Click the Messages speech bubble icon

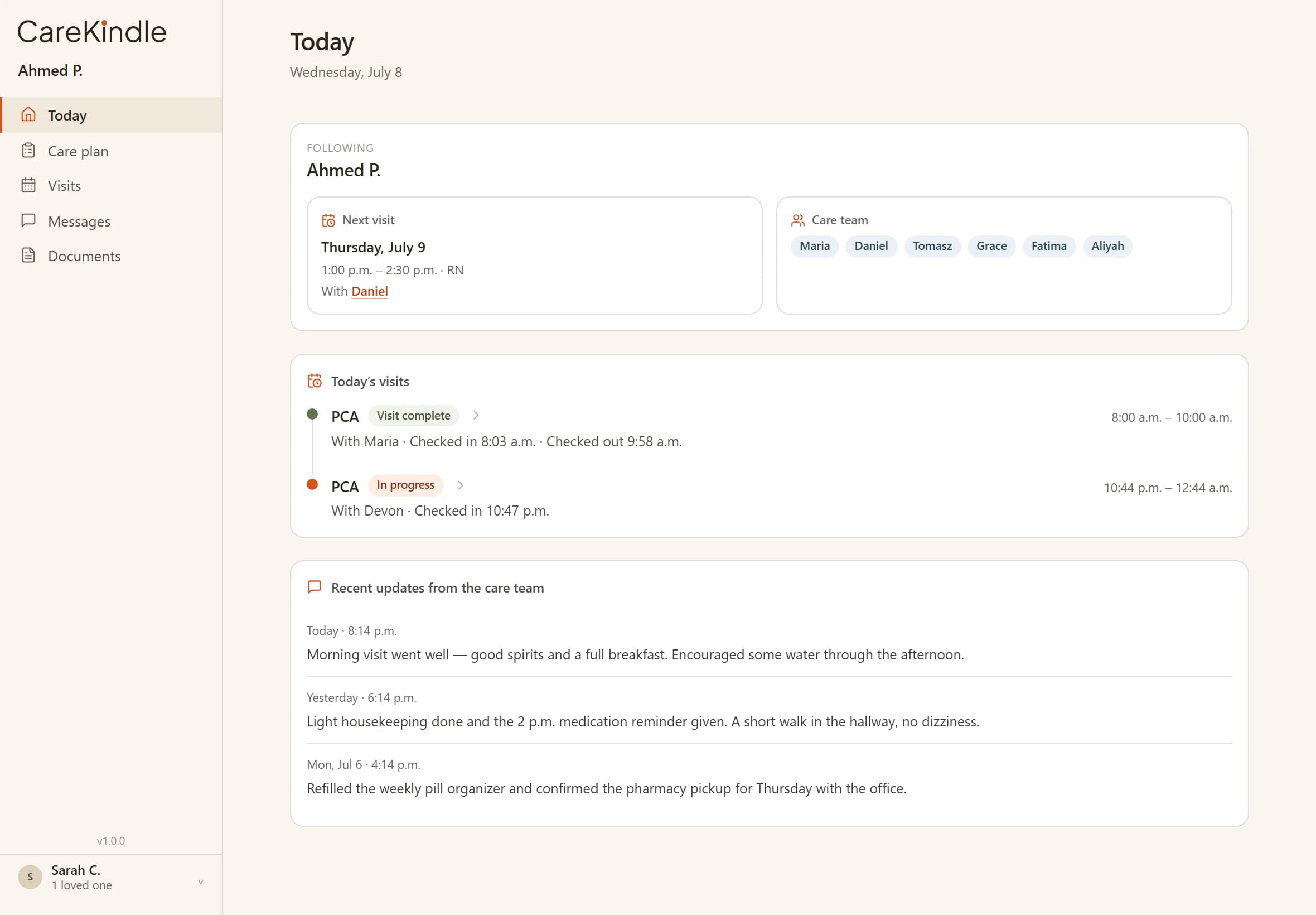[28, 221]
